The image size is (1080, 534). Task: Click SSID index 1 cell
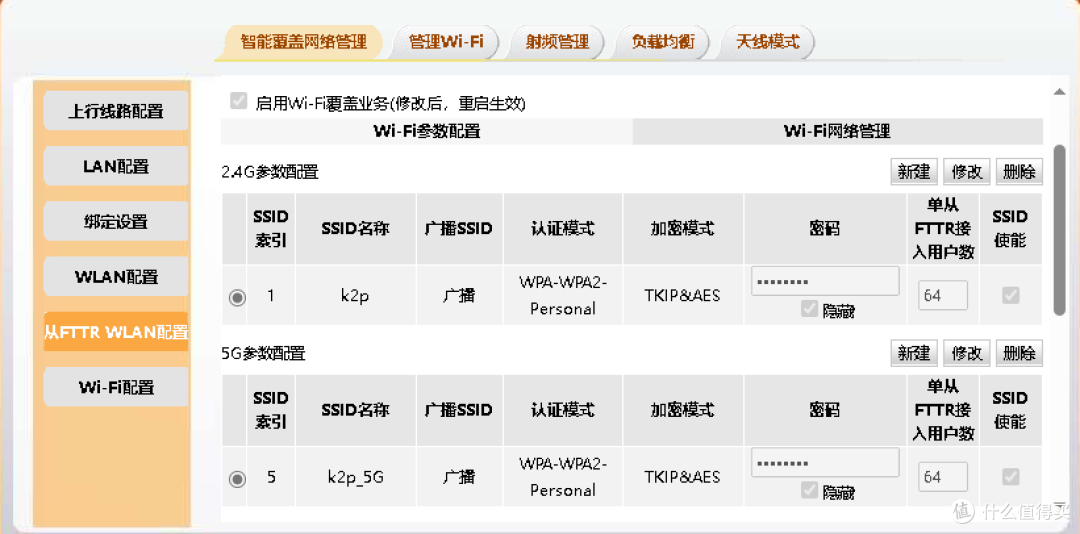click(x=271, y=296)
